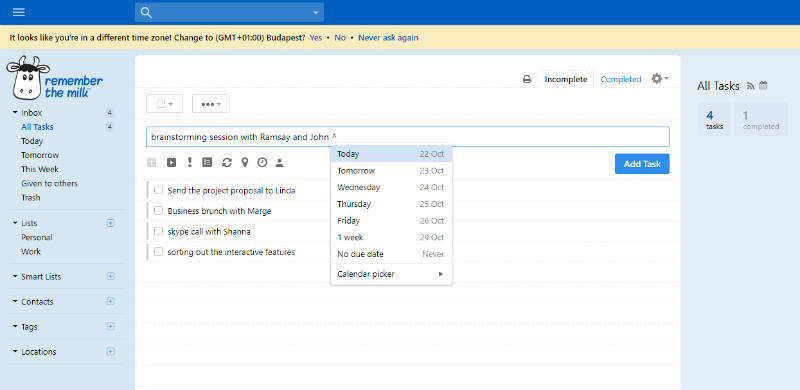The width and height of the screenshot is (800, 390).
Task: Click the 4 tasks counter tile
Action: pyautogui.click(x=714, y=119)
